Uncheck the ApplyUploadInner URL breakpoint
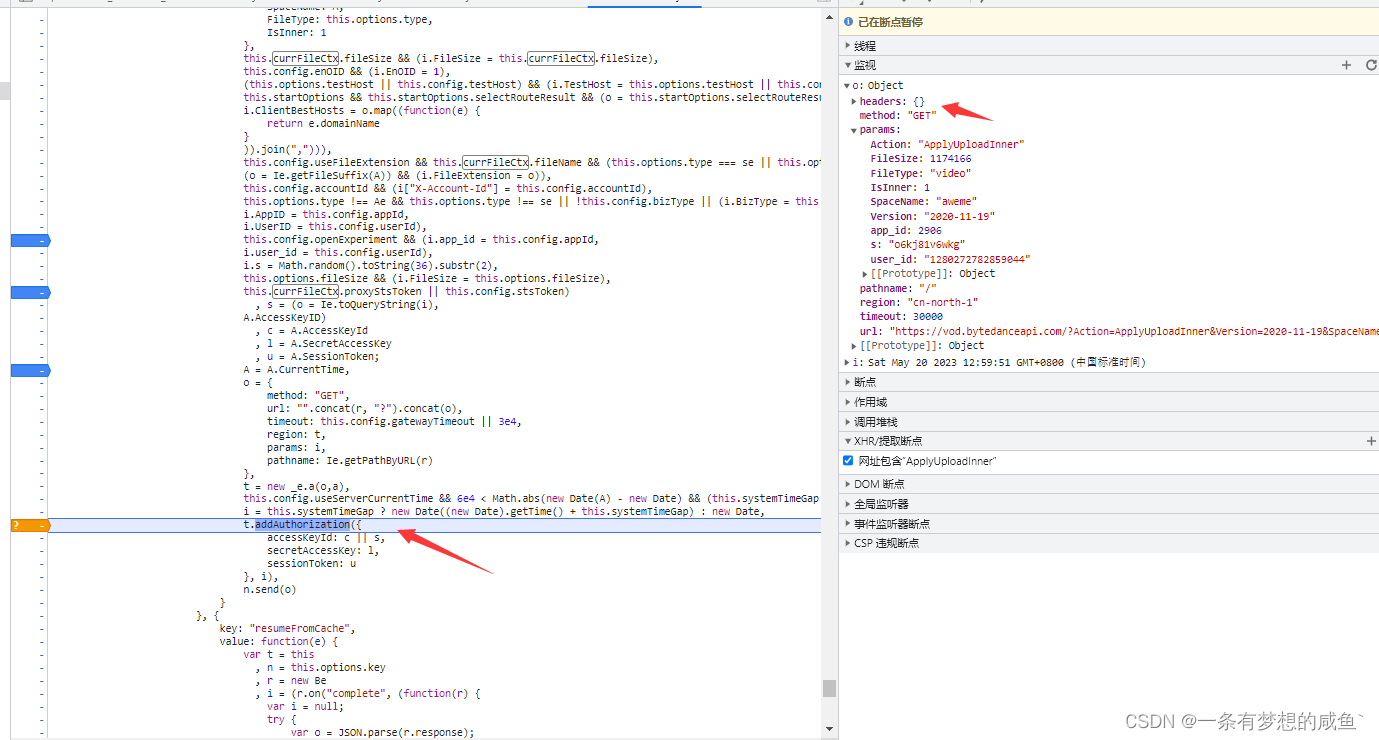This screenshot has height=740, width=1379. [x=848, y=461]
